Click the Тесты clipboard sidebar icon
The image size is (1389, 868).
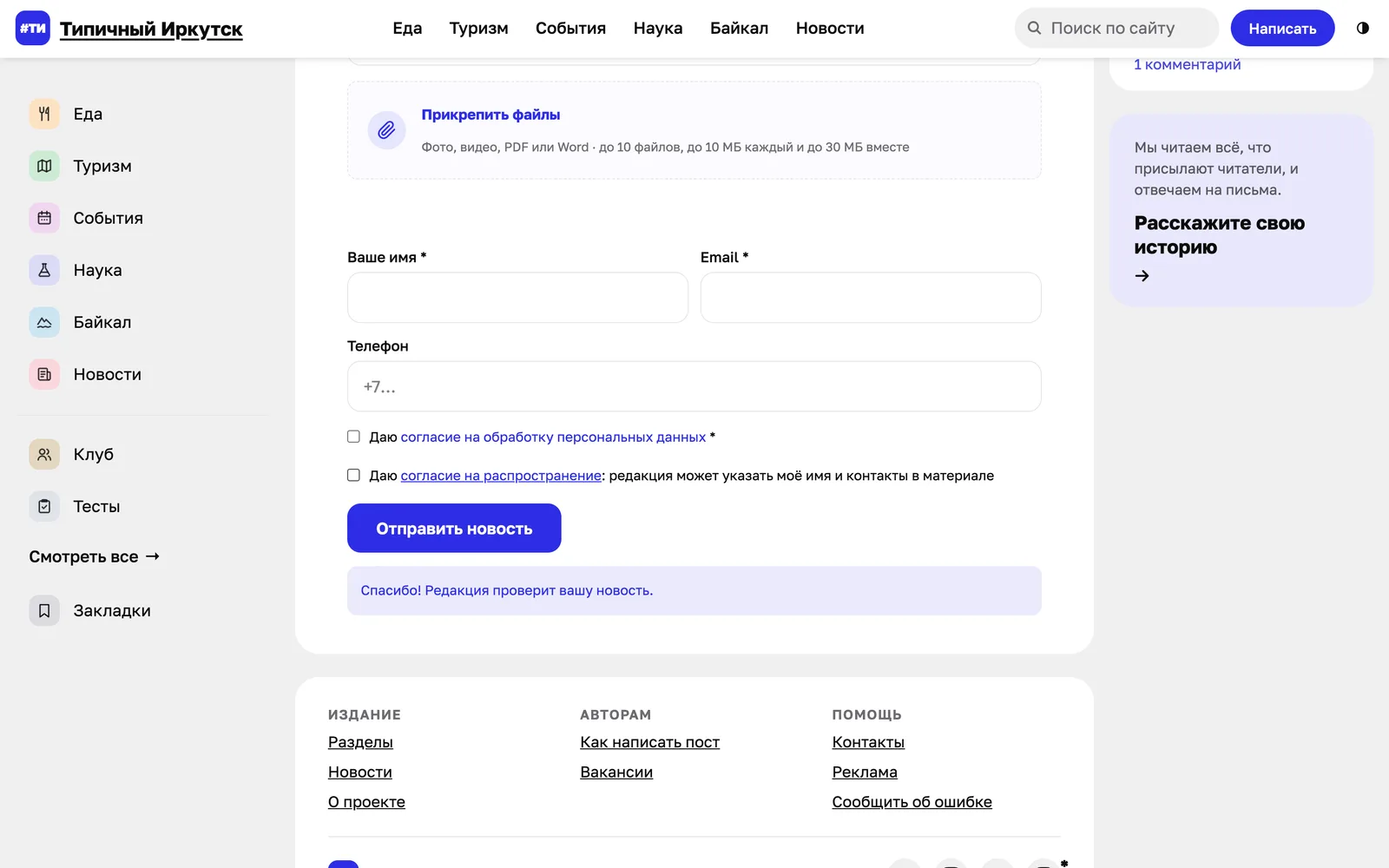44,506
